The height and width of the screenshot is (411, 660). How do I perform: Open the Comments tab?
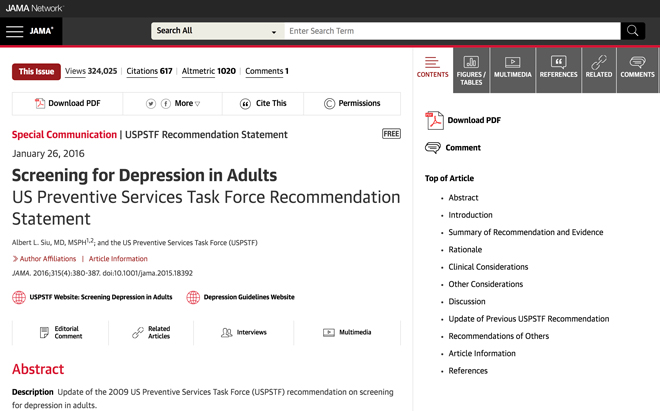(637, 70)
